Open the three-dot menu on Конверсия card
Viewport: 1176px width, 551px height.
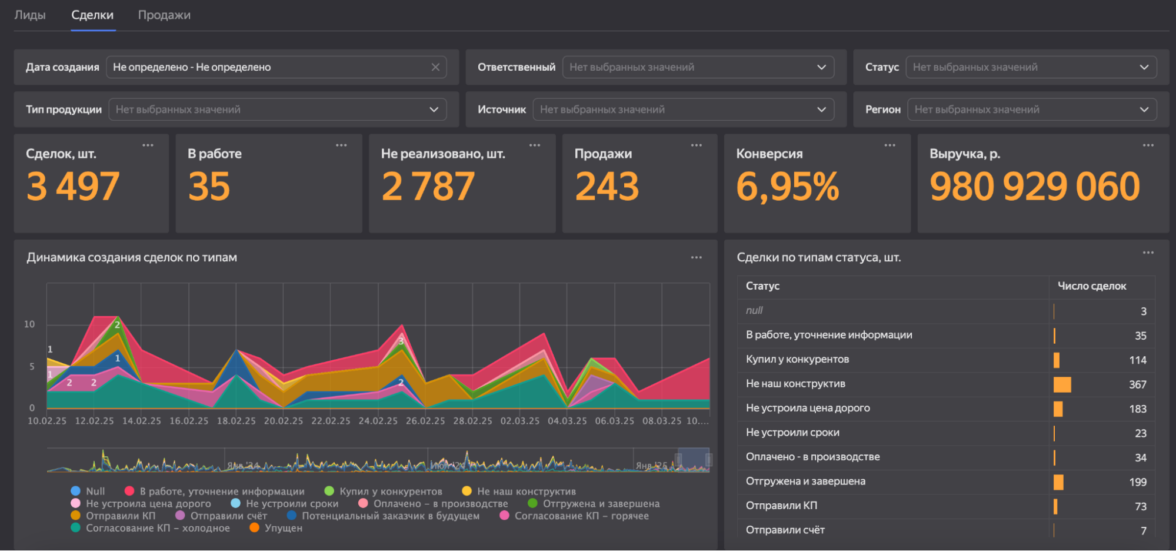[x=890, y=146]
